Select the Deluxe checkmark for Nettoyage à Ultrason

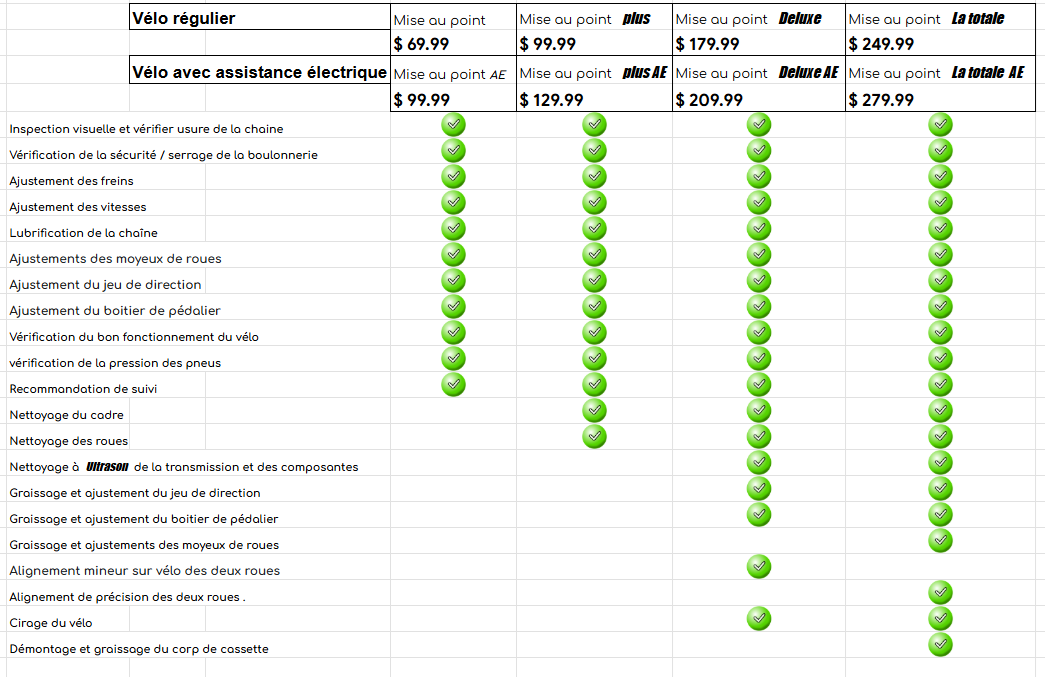click(x=759, y=462)
